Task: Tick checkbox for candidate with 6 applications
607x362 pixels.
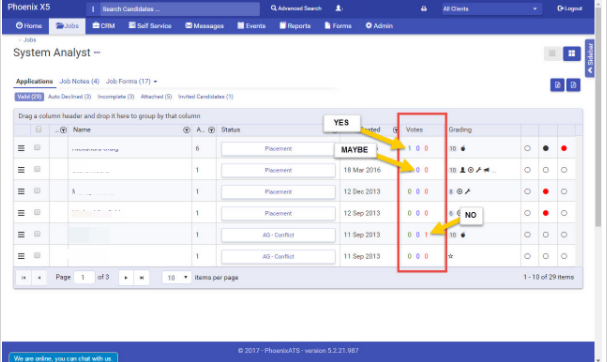Action: pyautogui.click(x=37, y=148)
